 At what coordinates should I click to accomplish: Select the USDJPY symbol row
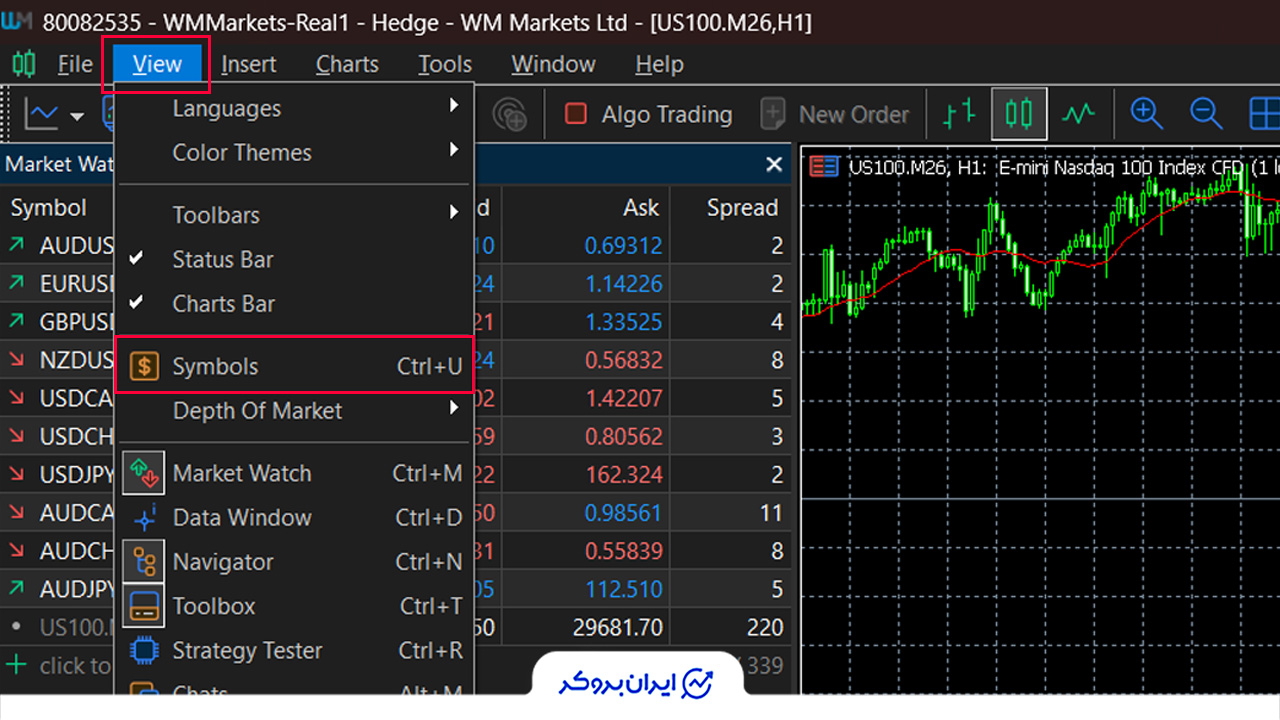click(396, 475)
